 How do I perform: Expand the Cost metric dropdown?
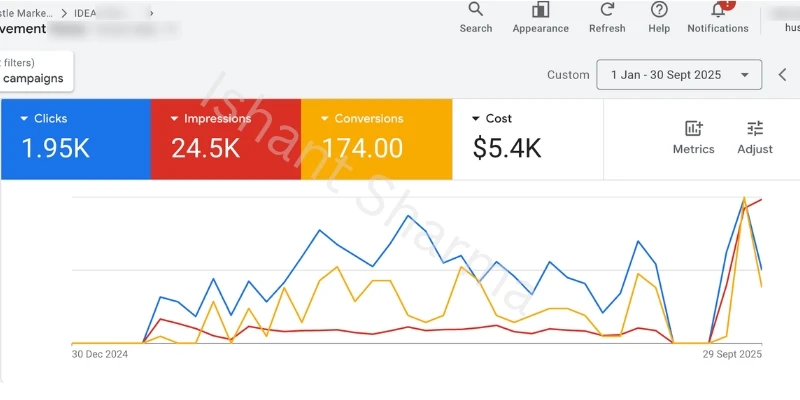coord(475,119)
